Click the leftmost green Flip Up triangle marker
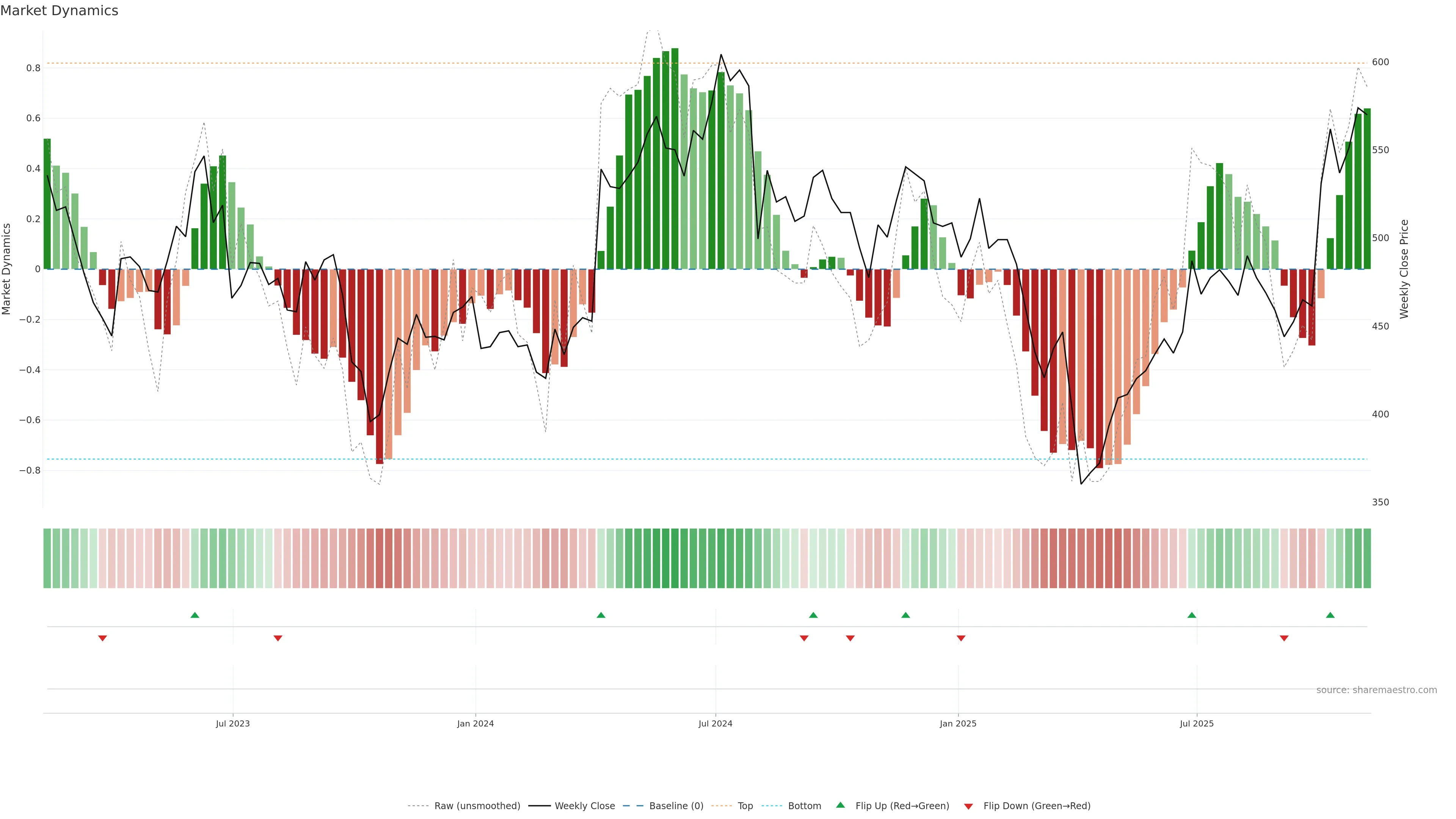Screen dimensions: 1456x819 [x=195, y=615]
